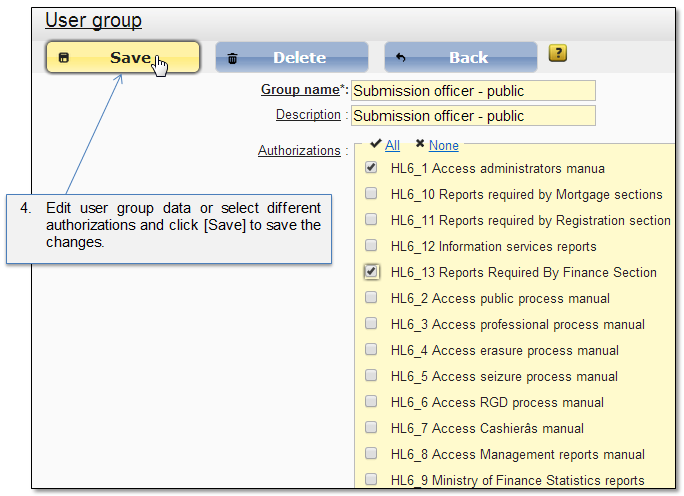Tick HL6_12 Information services reports
The width and height of the screenshot is (684, 496).
371,246
